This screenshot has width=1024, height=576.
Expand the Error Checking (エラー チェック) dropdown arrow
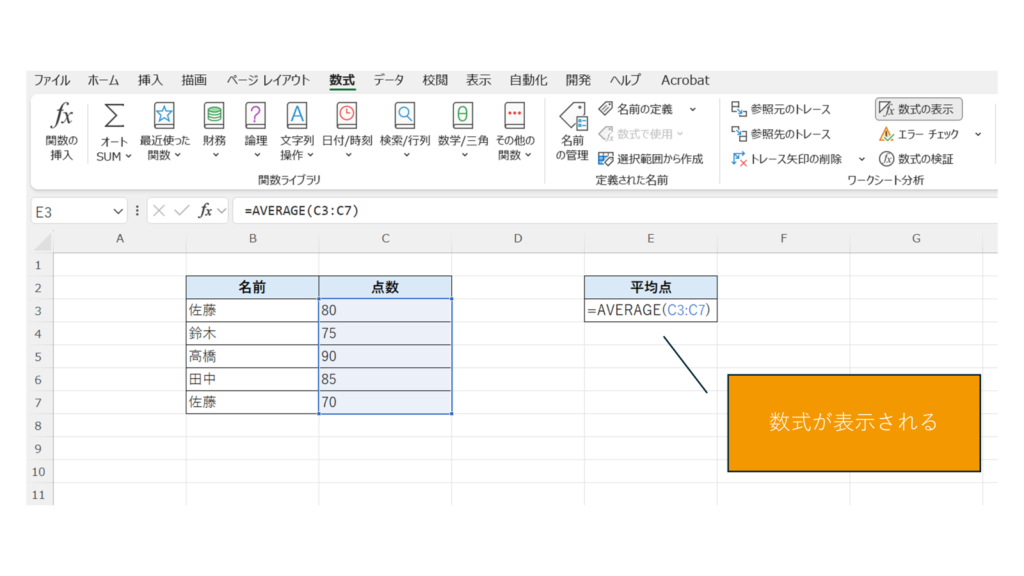[978, 134]
